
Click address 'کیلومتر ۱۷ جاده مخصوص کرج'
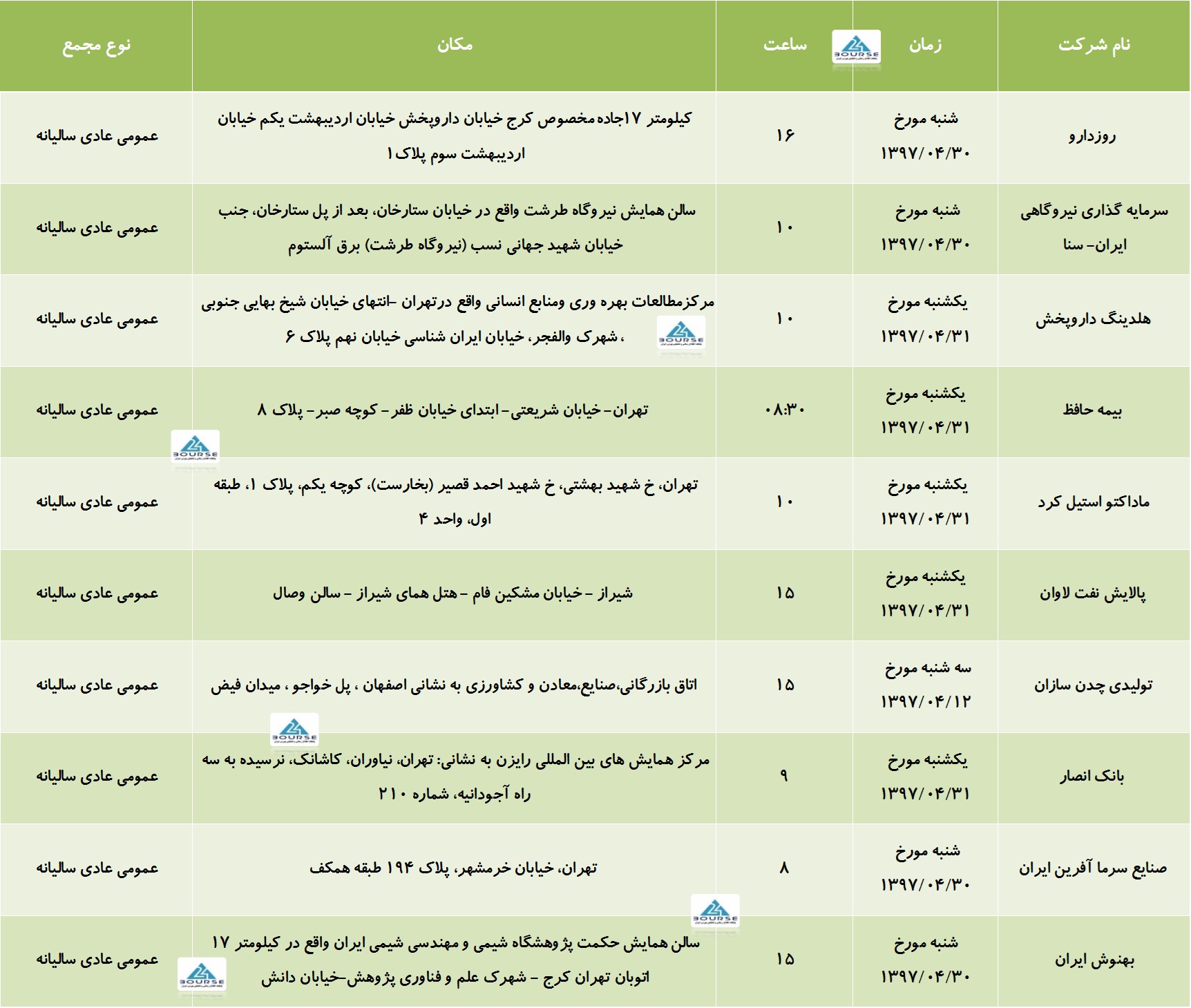pos(455,136)
